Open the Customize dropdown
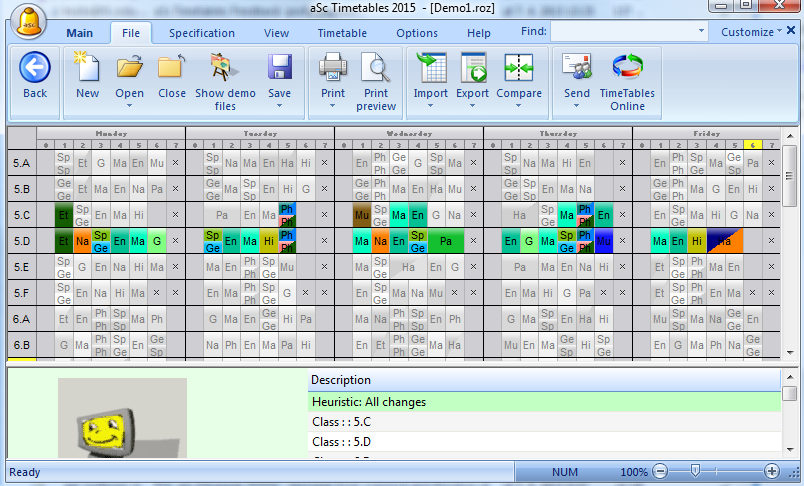This screenshot has width=804, height=486. [x=752, y=32]
